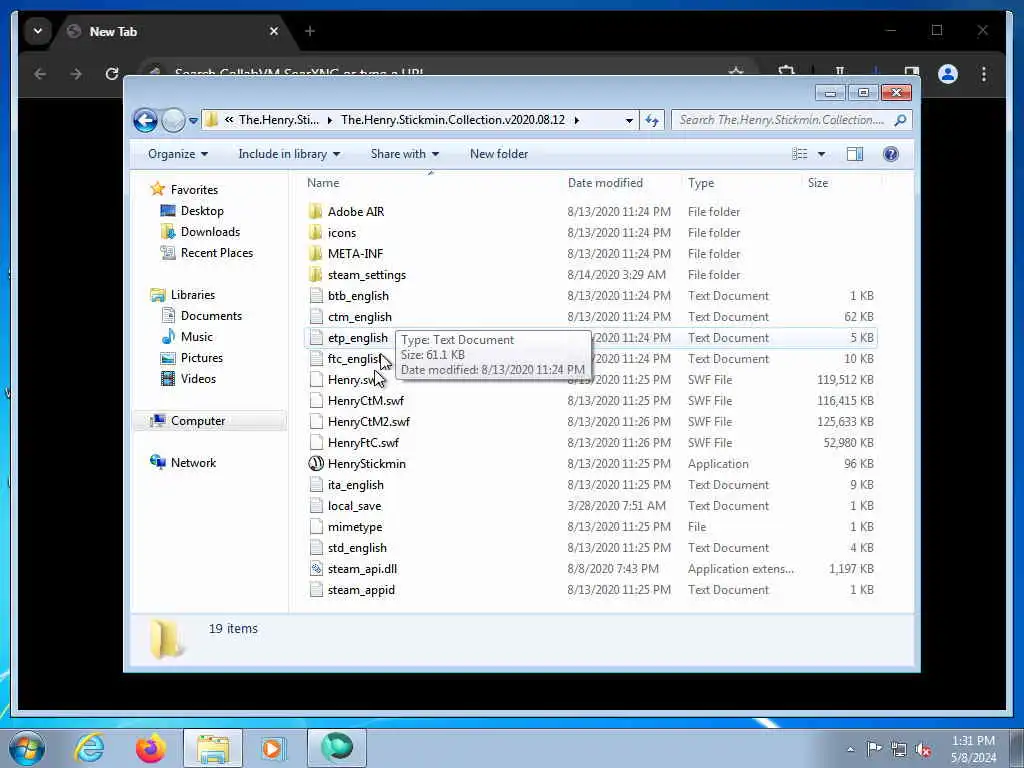Open Pictures library in navigation pane

[x=202, y=358]
